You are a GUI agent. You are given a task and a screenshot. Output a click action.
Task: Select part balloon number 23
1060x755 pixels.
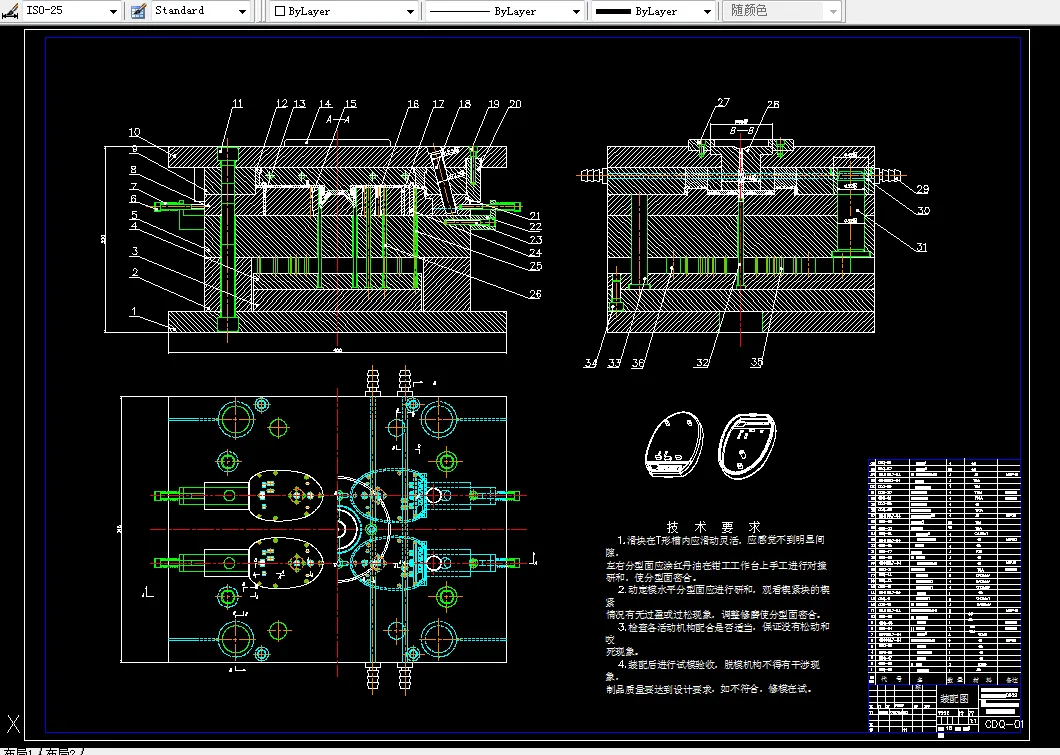(x=535, y=239)
